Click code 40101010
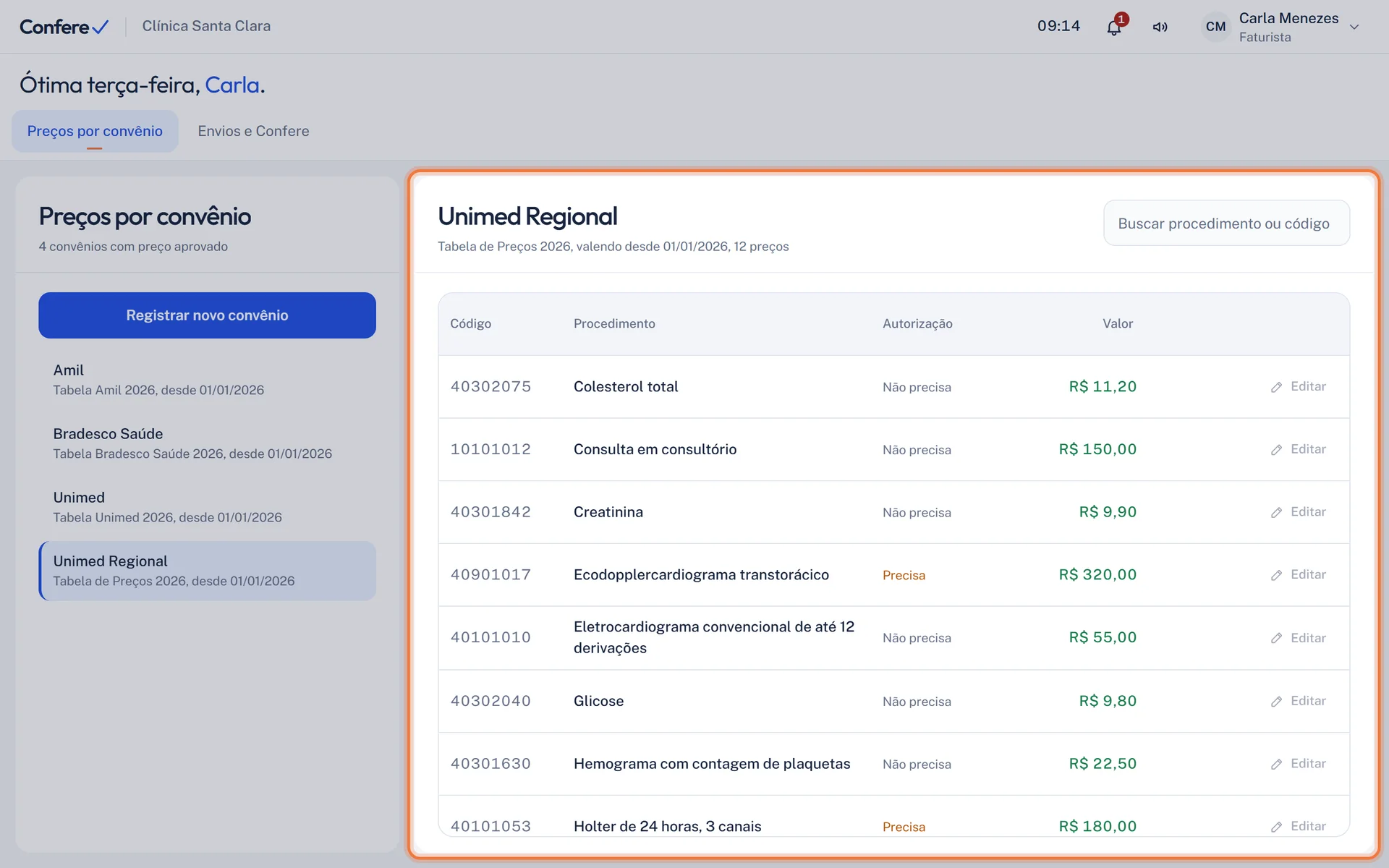 pos(490,637)
